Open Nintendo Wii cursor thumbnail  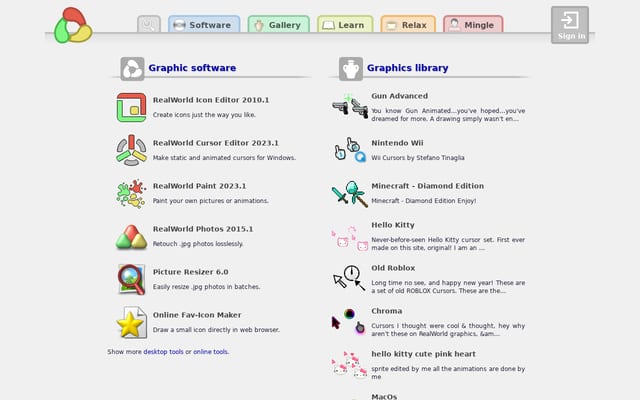[x=350, y=150]
